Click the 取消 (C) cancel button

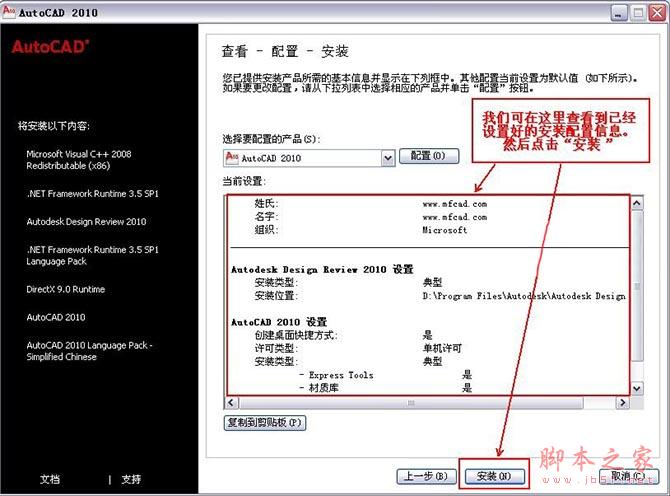628,476
